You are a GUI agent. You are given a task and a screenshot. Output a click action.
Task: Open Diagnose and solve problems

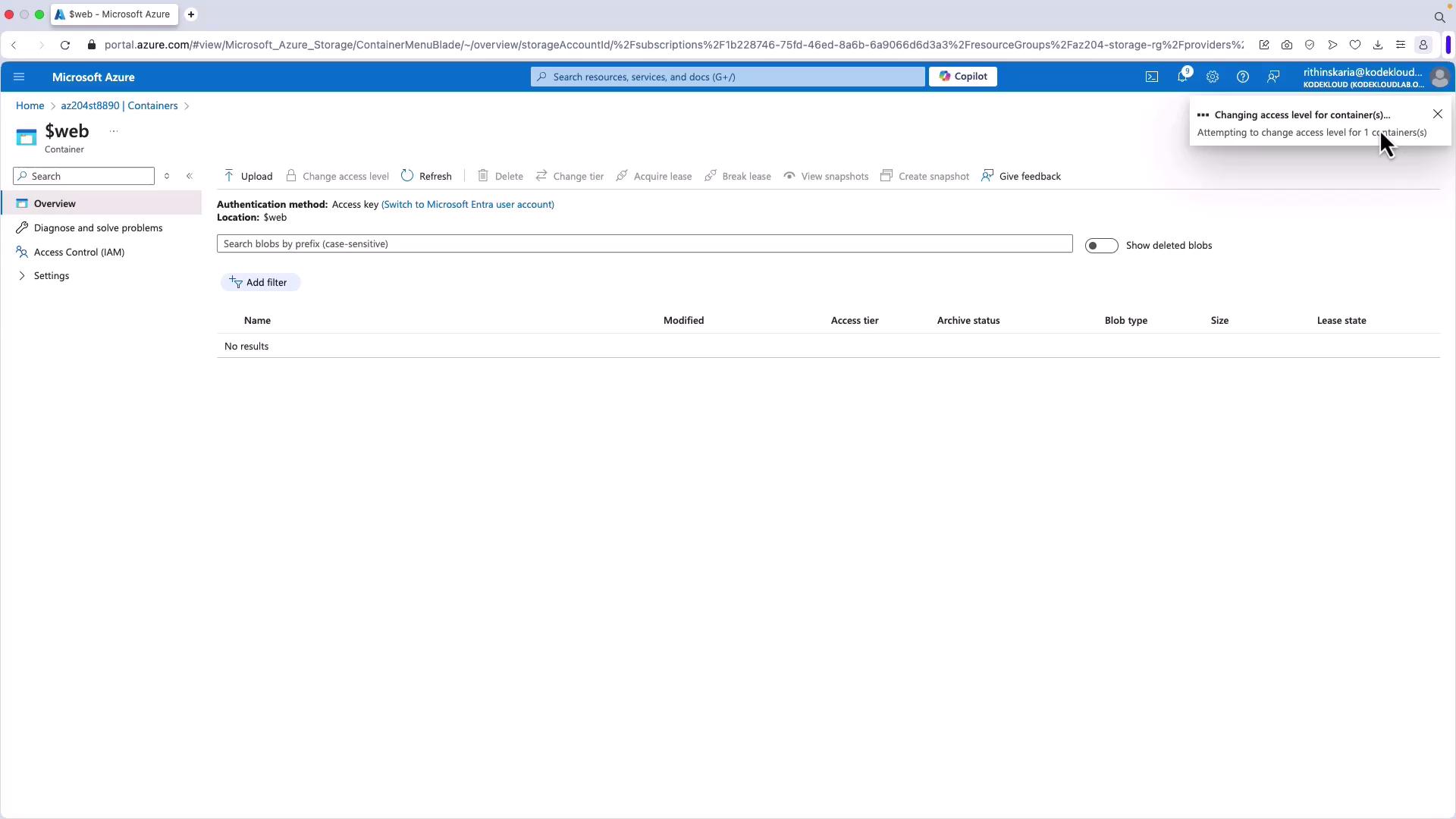click(x=98, y=227)
